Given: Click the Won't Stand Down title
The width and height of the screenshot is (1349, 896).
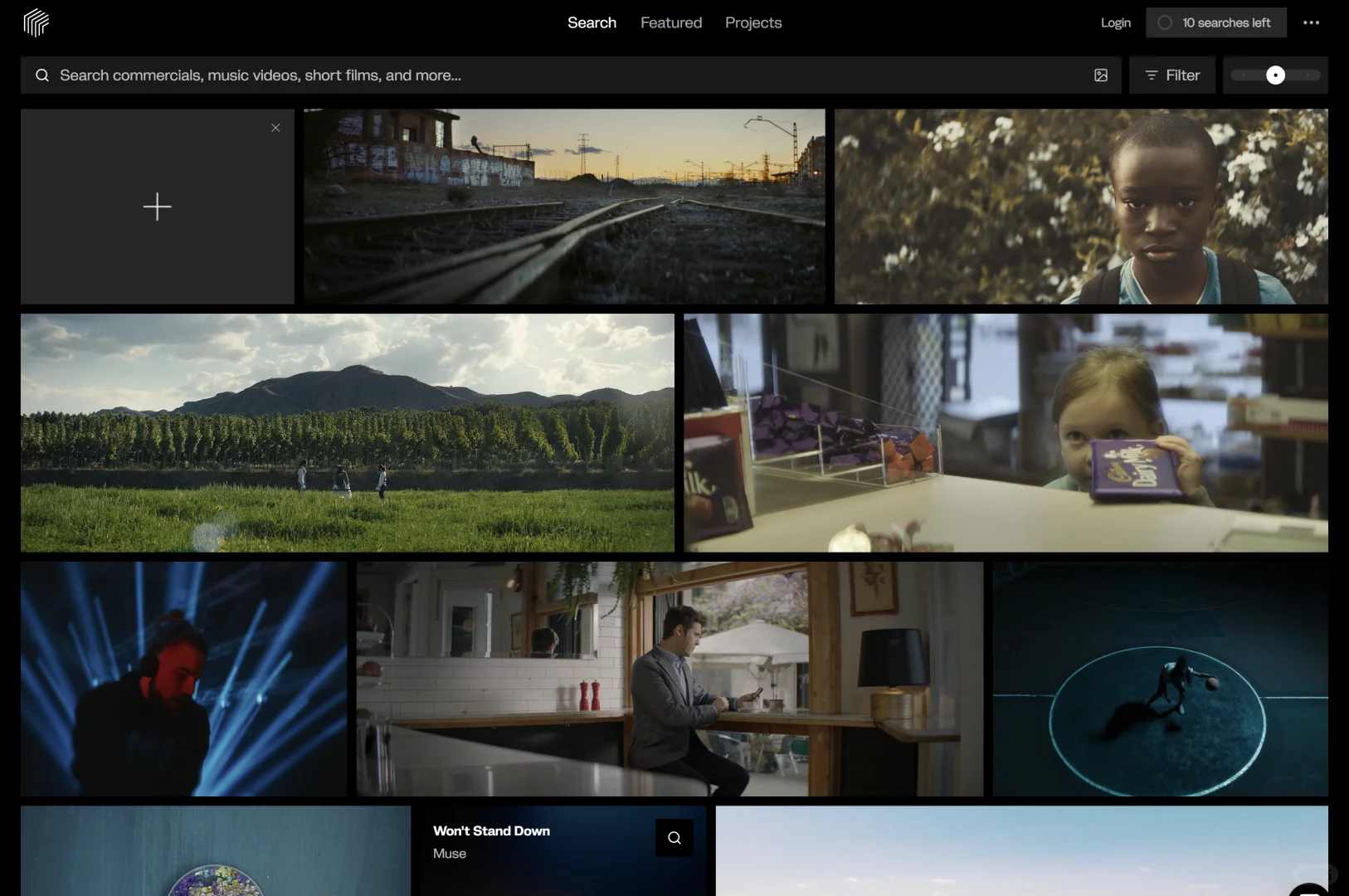Looking at the screenshot, I should tap(491, 831).
